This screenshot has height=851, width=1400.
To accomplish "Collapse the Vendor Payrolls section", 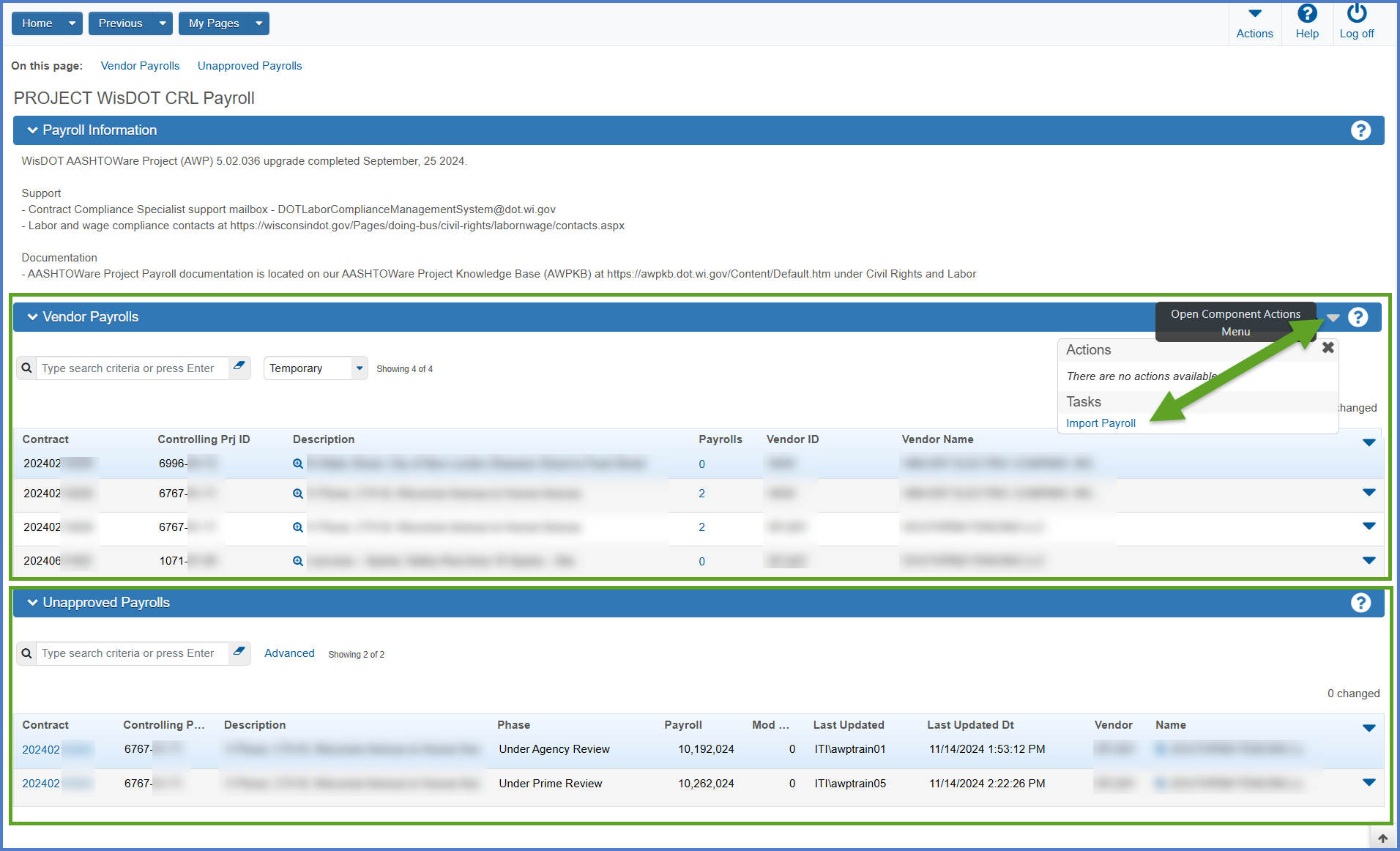I will click(x=32, y=317).
